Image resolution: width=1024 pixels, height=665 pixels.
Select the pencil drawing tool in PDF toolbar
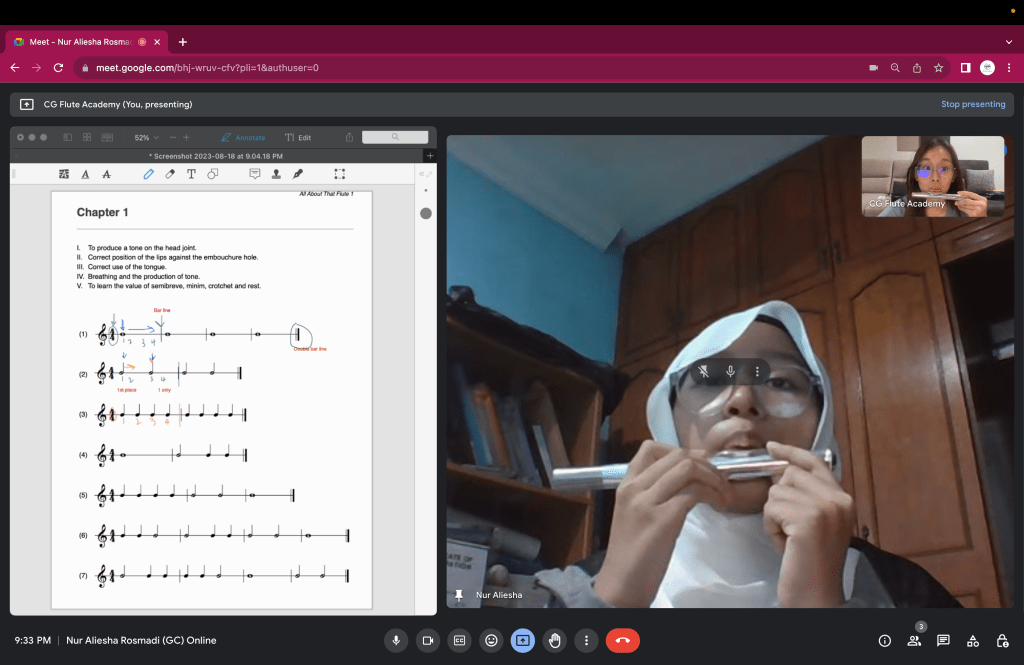(148, 174)
